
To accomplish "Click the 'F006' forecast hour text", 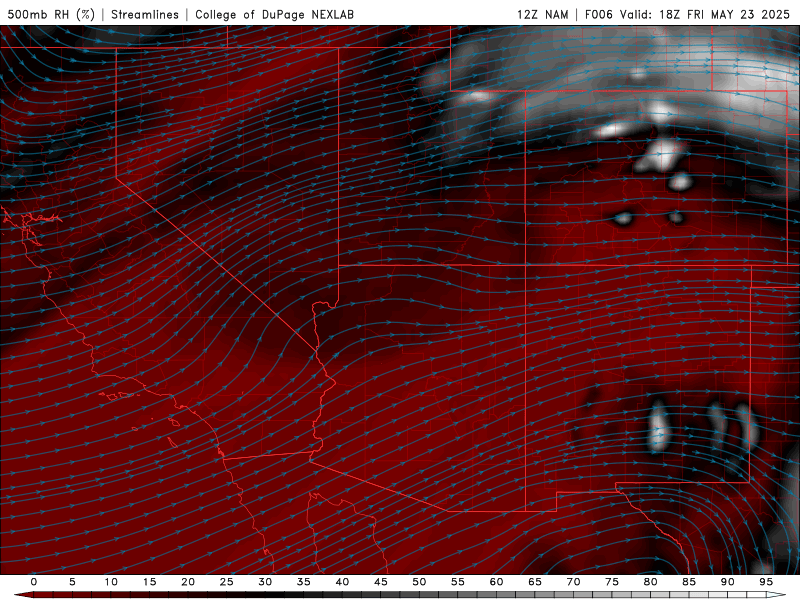I will (599, 14).
